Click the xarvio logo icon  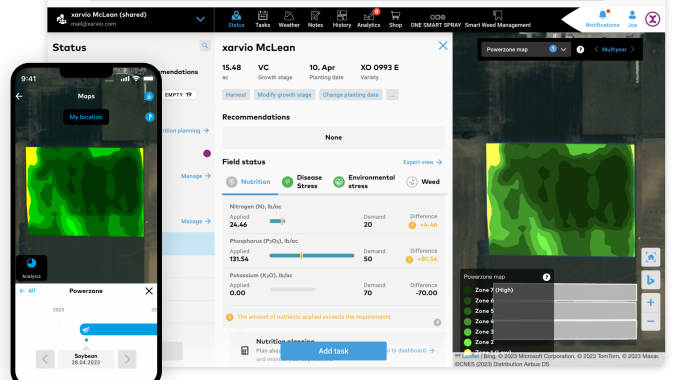[653, 19]
